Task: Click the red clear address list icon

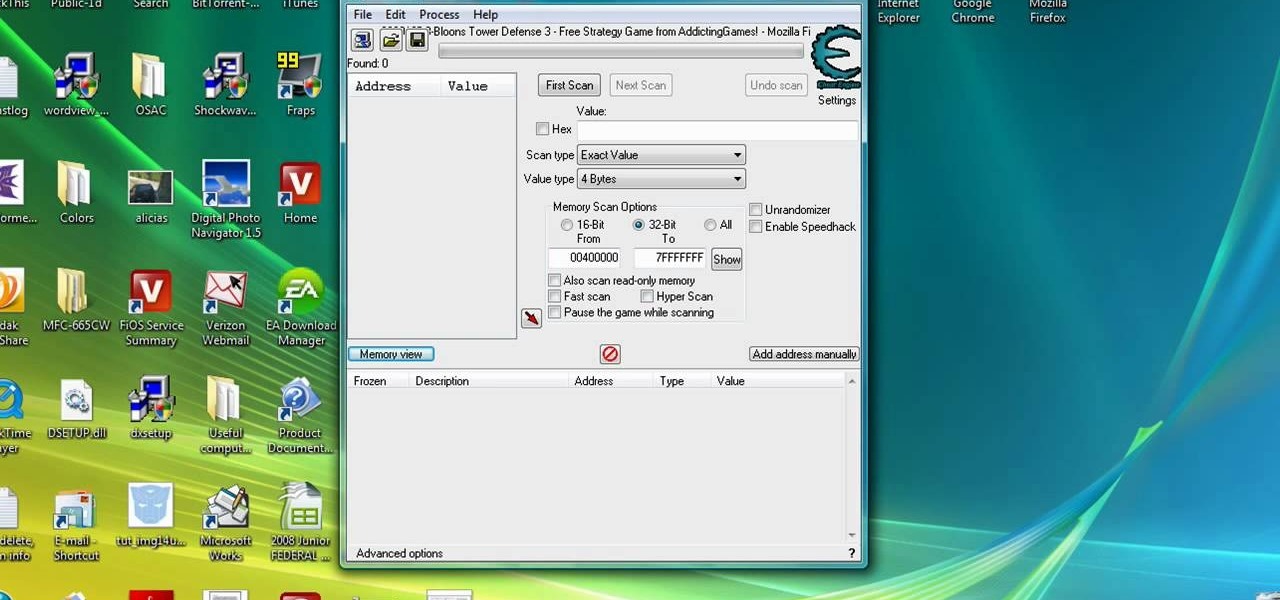Action: (610, 354)
